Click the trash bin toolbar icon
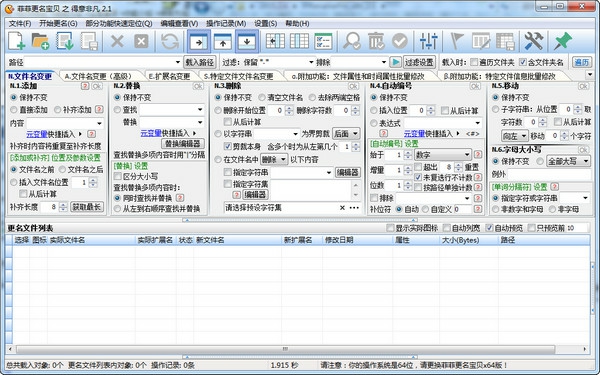Screen dimensions: 600x375 click(x=376, y=41)
